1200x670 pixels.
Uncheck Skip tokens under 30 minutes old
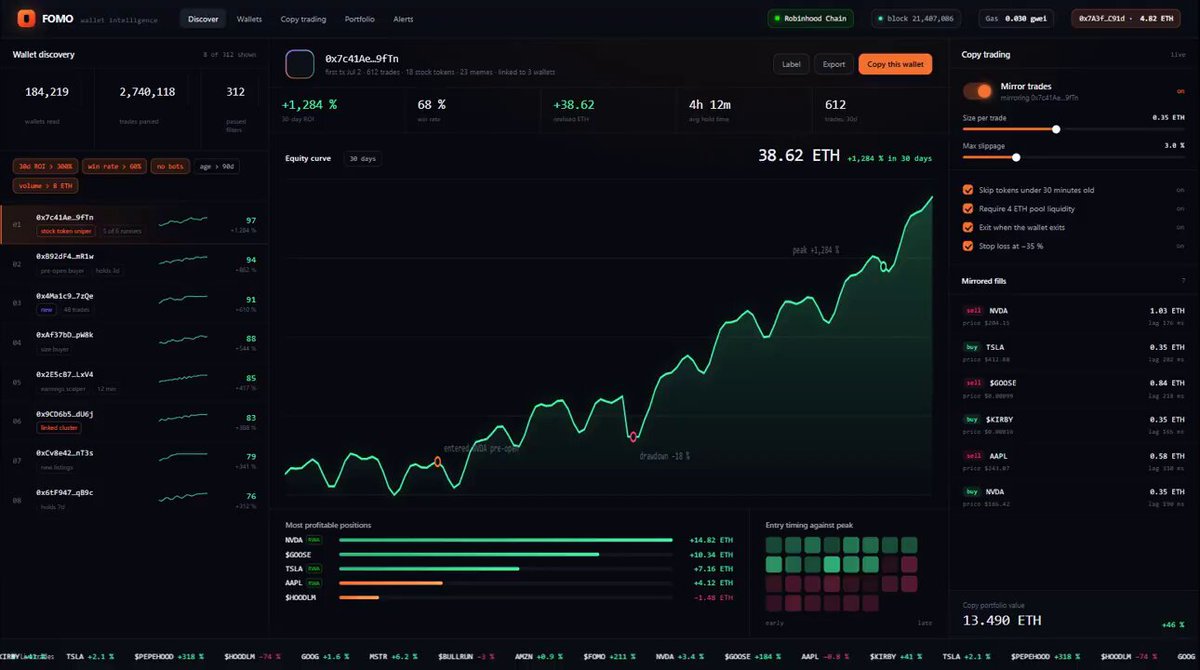coord(967,190)
